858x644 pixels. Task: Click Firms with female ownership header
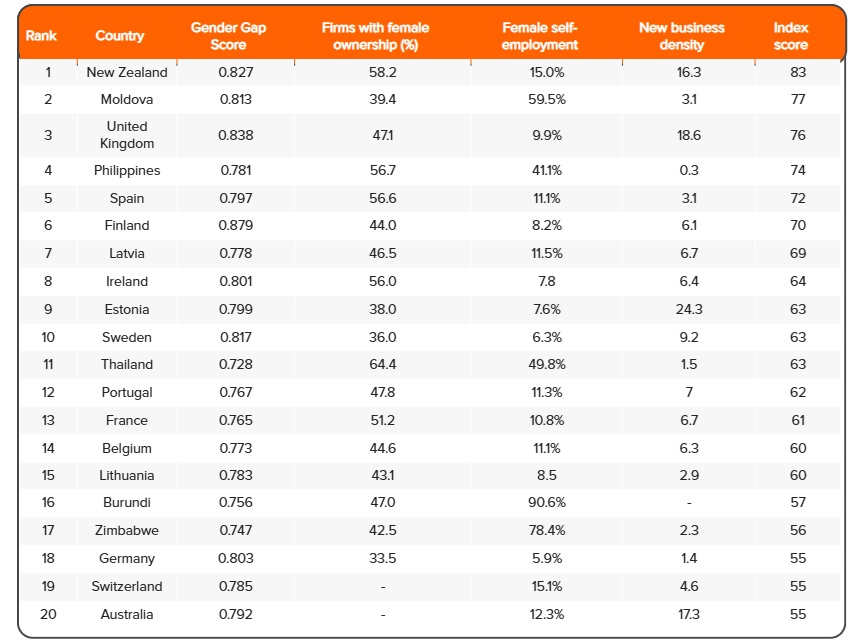click(382, 36)
